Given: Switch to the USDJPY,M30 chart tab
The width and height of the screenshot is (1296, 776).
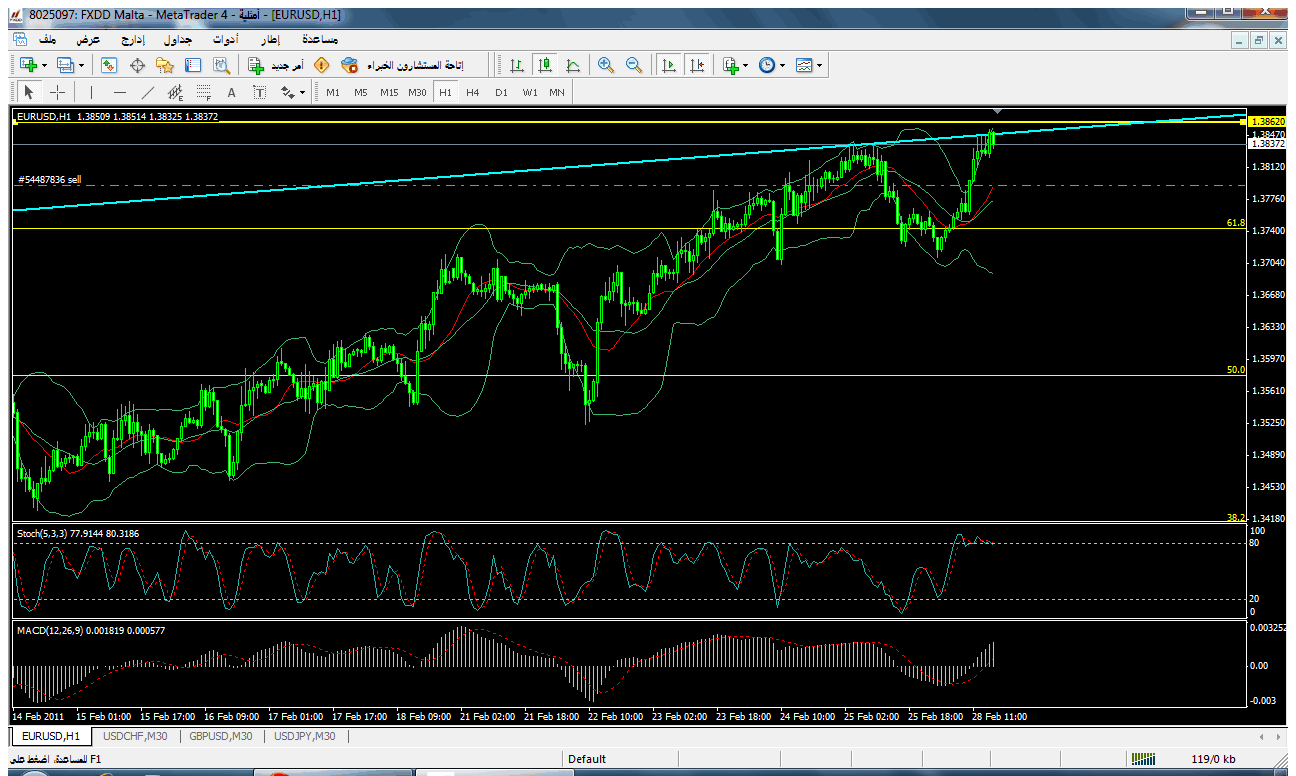Looking at the screenshot, I should coord(304,736).
